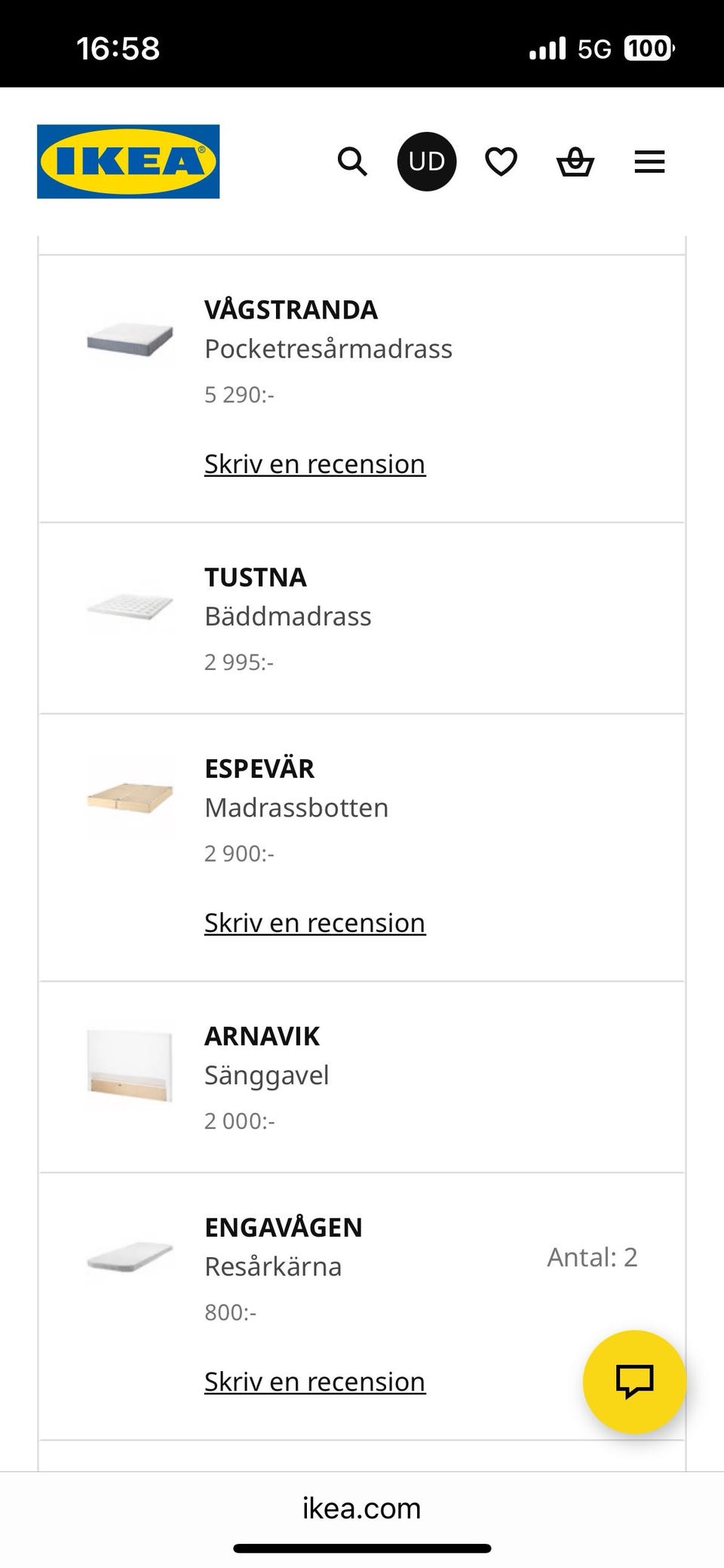Write a review for ENGAVÅGEN
This screenshot has height=1568, width=724.
coord(314,1382)
